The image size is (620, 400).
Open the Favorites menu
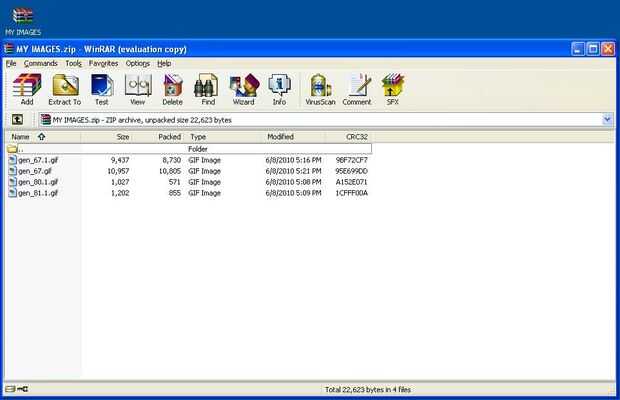(x=103, y=63)
